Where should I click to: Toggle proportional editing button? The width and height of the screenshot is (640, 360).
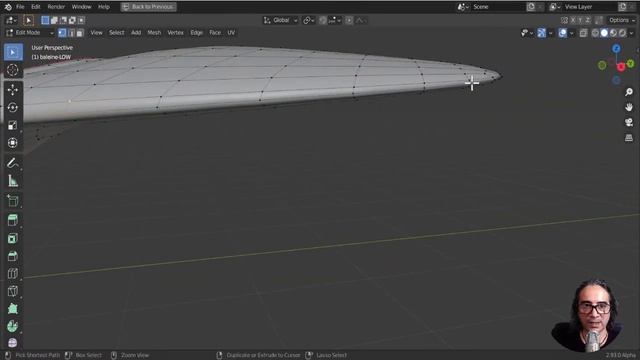(349, 20)
